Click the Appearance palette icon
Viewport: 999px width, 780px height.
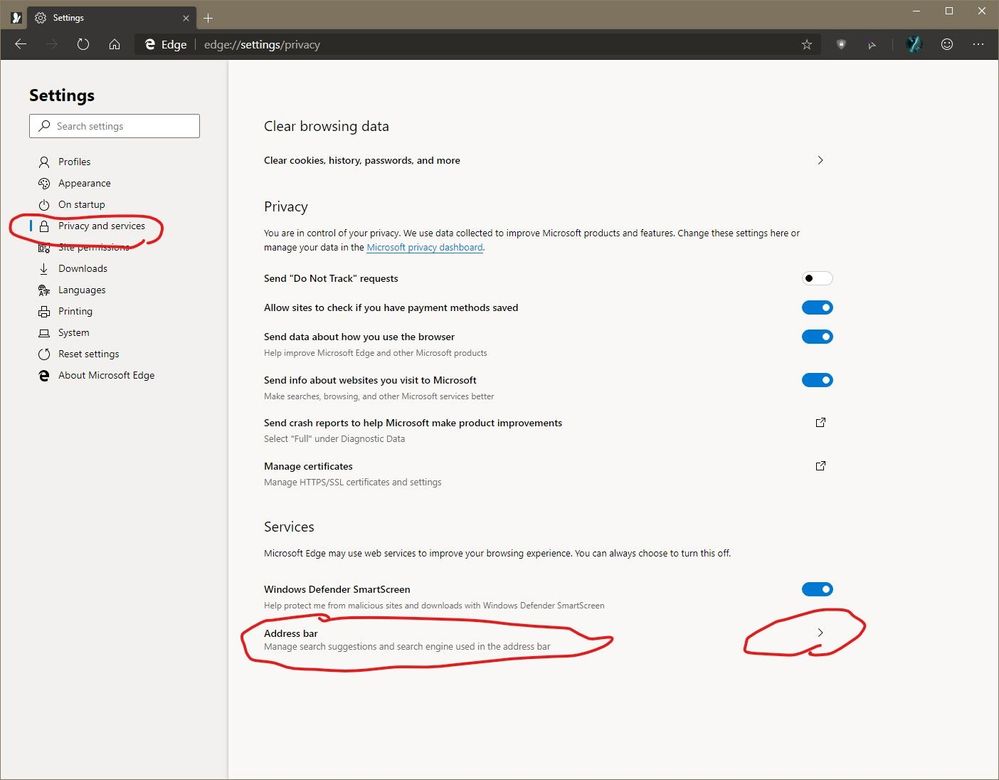coord(44,184)
